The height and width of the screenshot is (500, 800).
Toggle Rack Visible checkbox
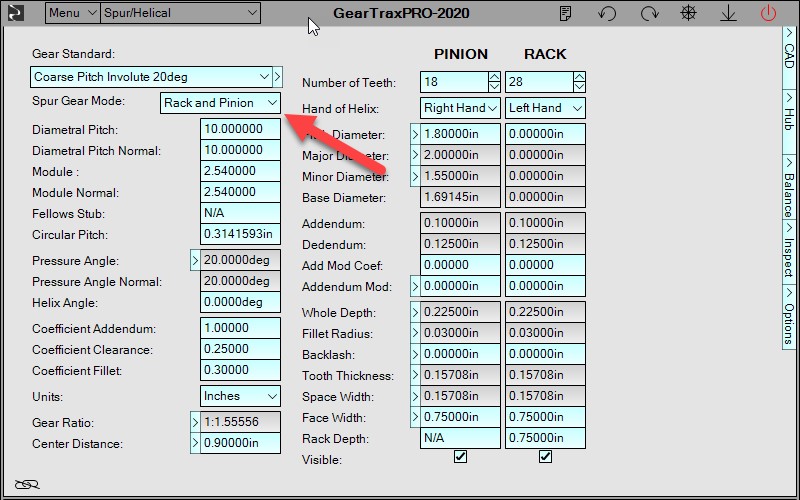pyautogui.click(x=545, y=457)
